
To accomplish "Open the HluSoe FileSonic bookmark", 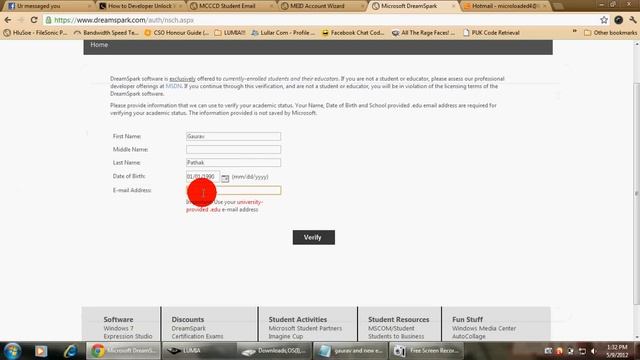I will click(36, 33).
